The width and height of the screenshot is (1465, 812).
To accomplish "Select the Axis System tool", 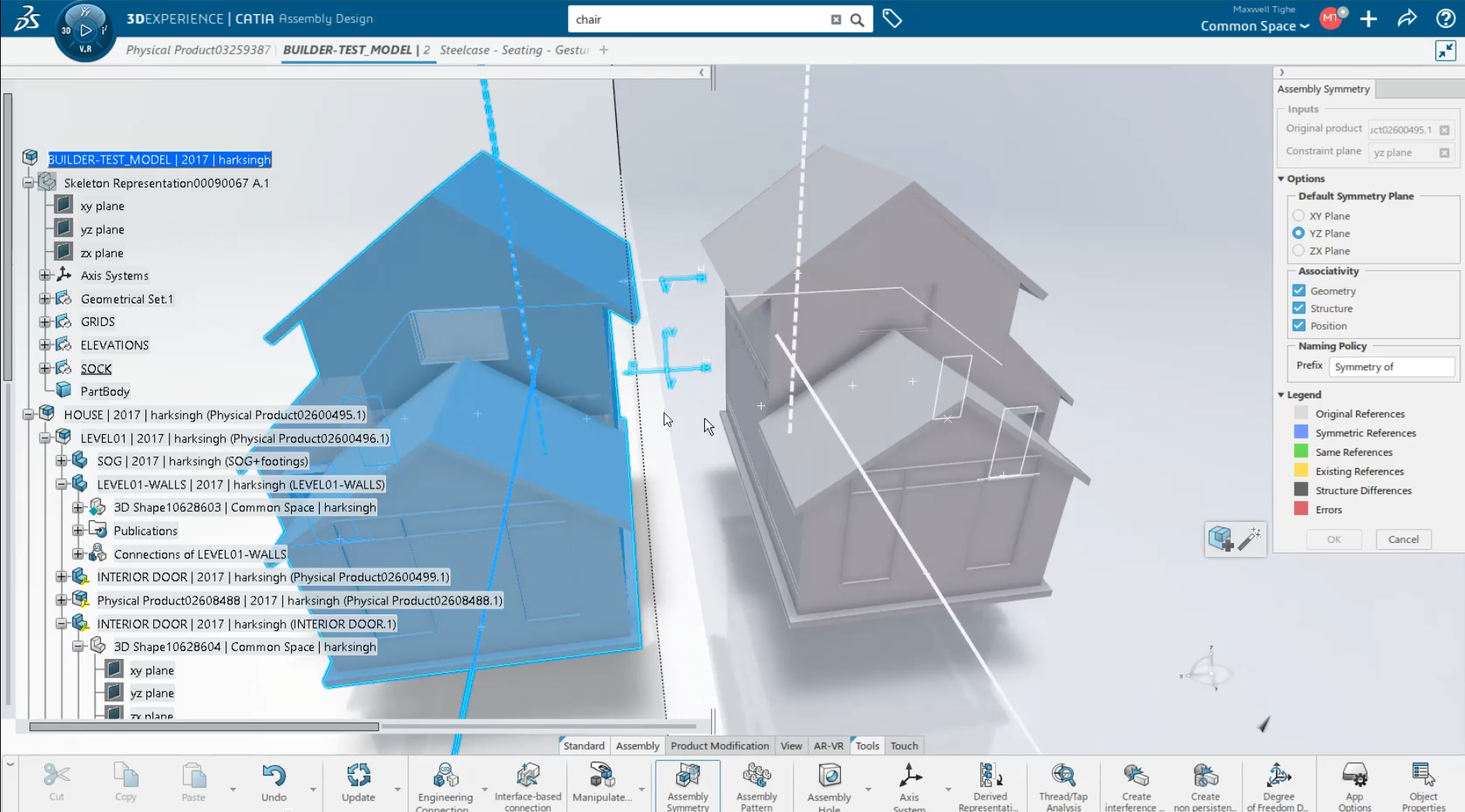I will click(909, 776).
